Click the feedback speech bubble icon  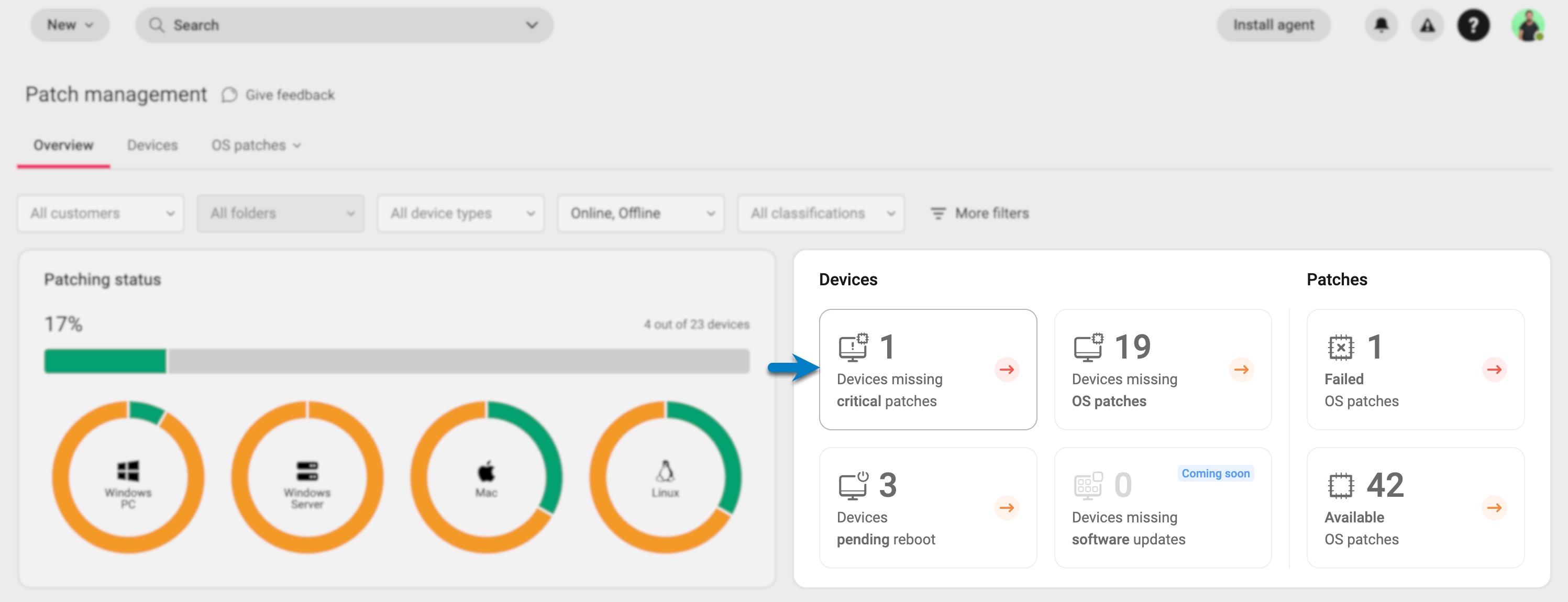coord(229,95)
